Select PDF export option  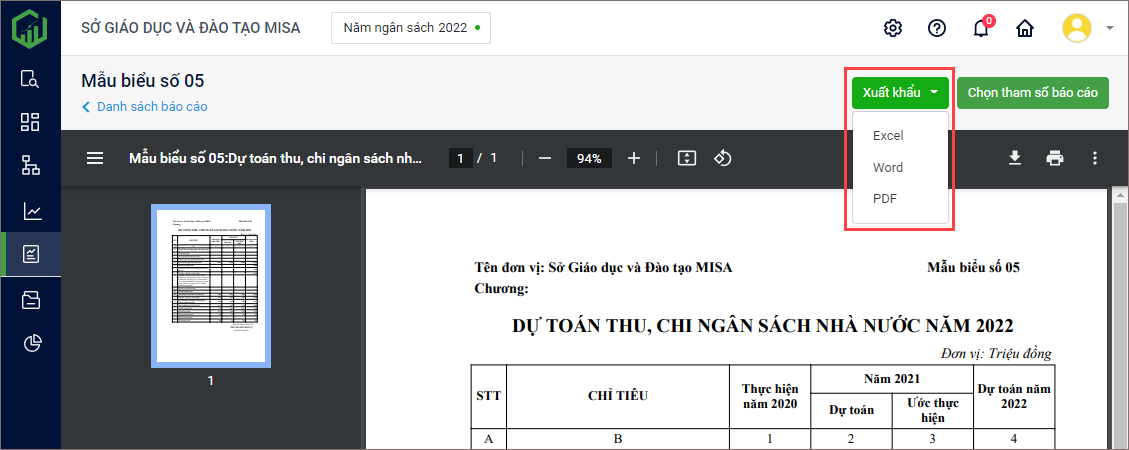pyautogui.click(x=885, y=199)
